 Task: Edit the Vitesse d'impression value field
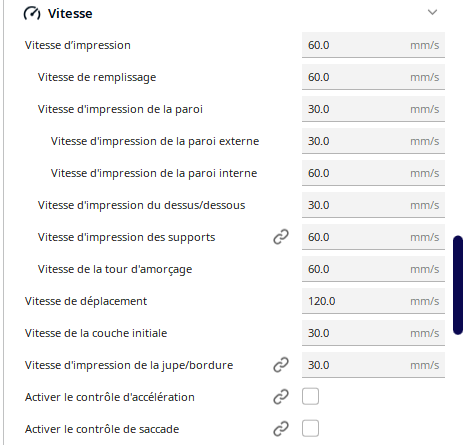coord(373,45)
